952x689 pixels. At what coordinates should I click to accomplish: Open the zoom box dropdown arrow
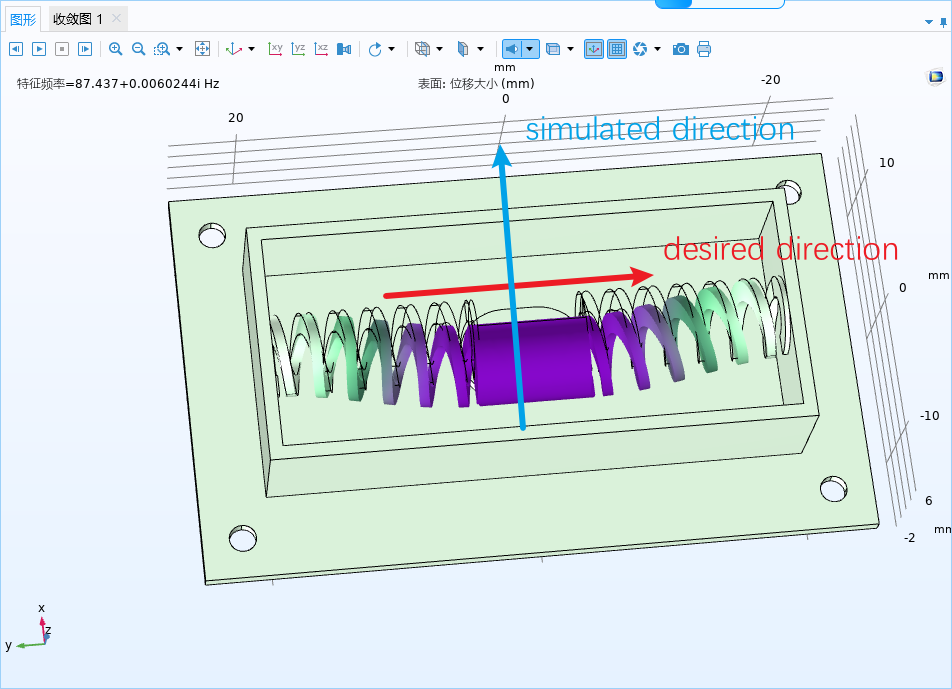pyautogui.click(x=180, y=49)
